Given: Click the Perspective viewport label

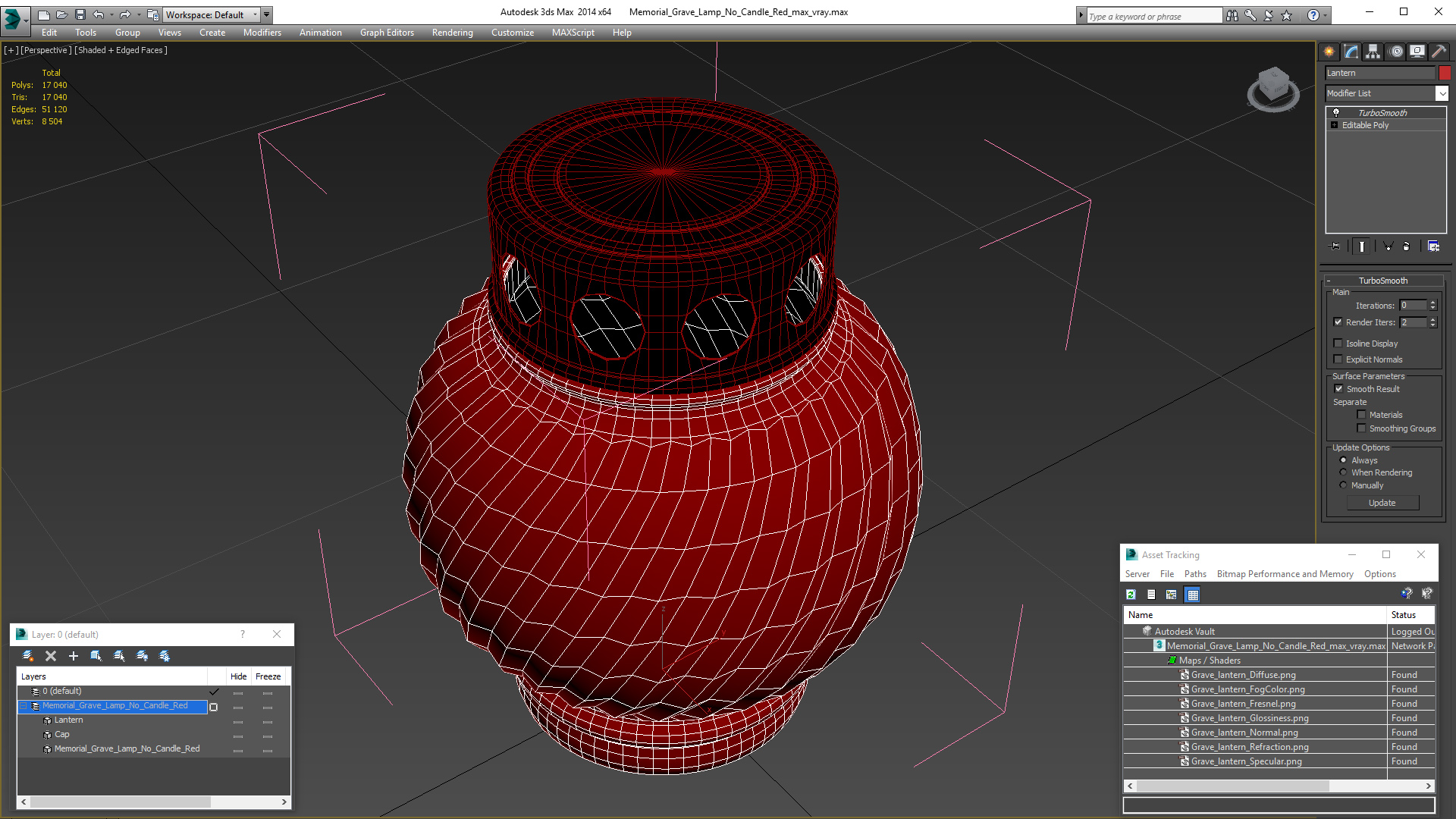Looking at the screenshot, I should coord(46,50).
